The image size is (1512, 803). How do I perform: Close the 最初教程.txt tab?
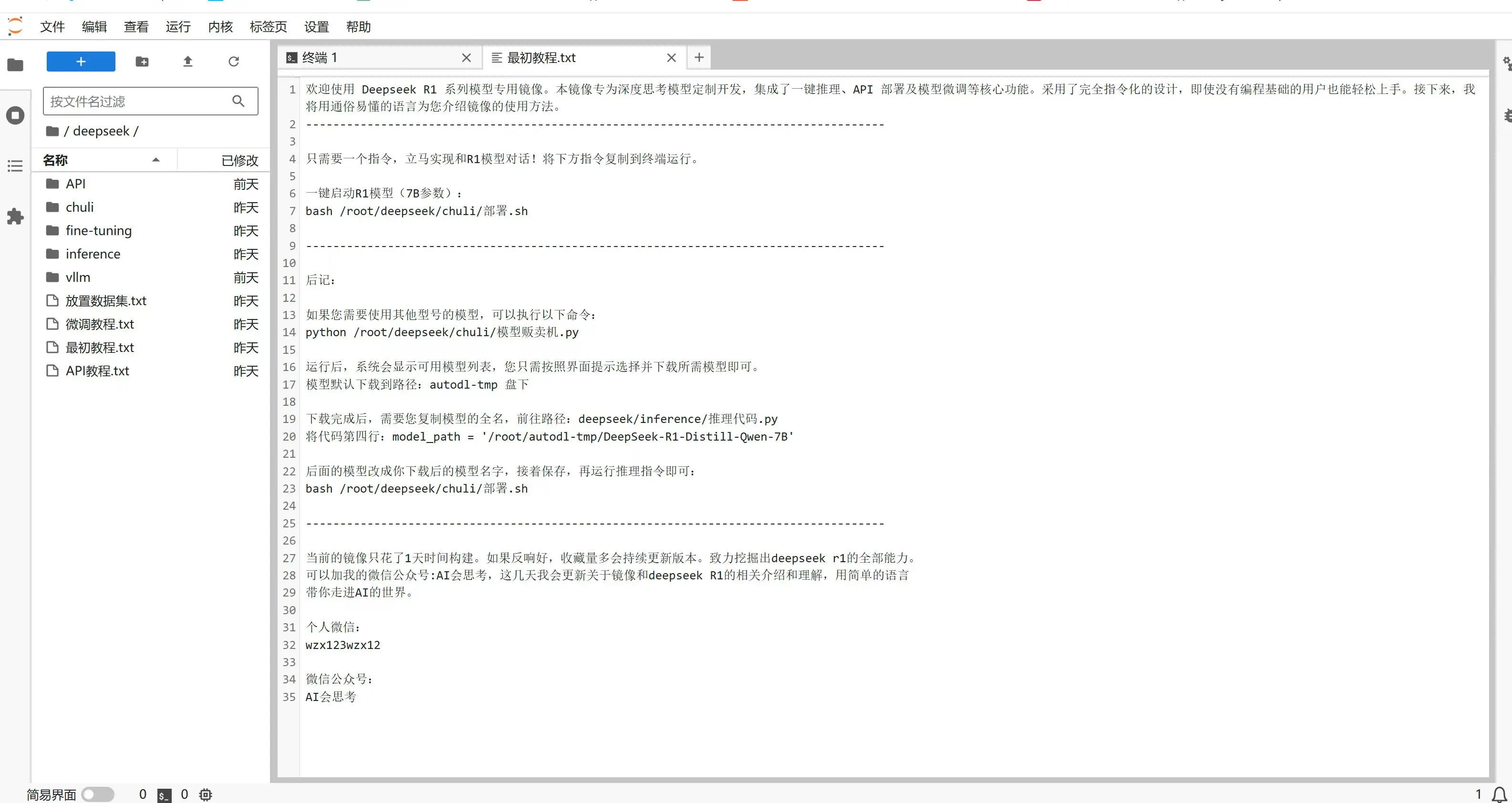(672, 58)
